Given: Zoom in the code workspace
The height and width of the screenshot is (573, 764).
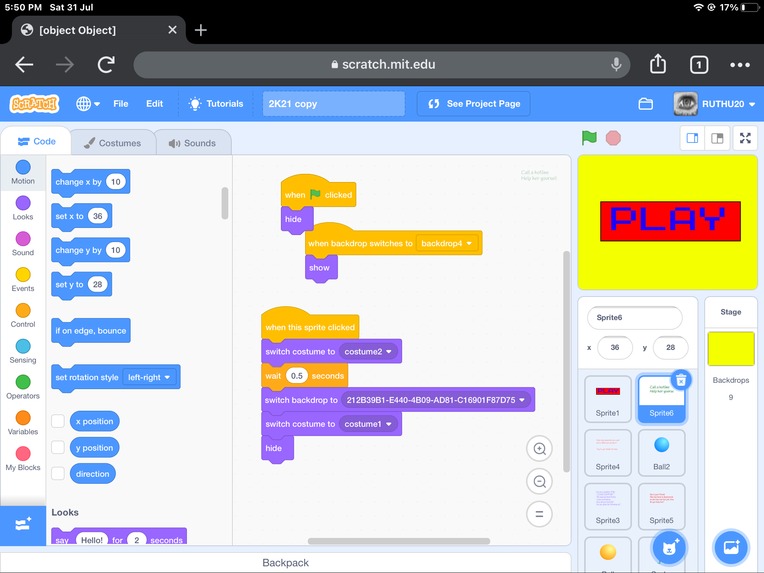Looking at the screenshot, I should [539, 449].
